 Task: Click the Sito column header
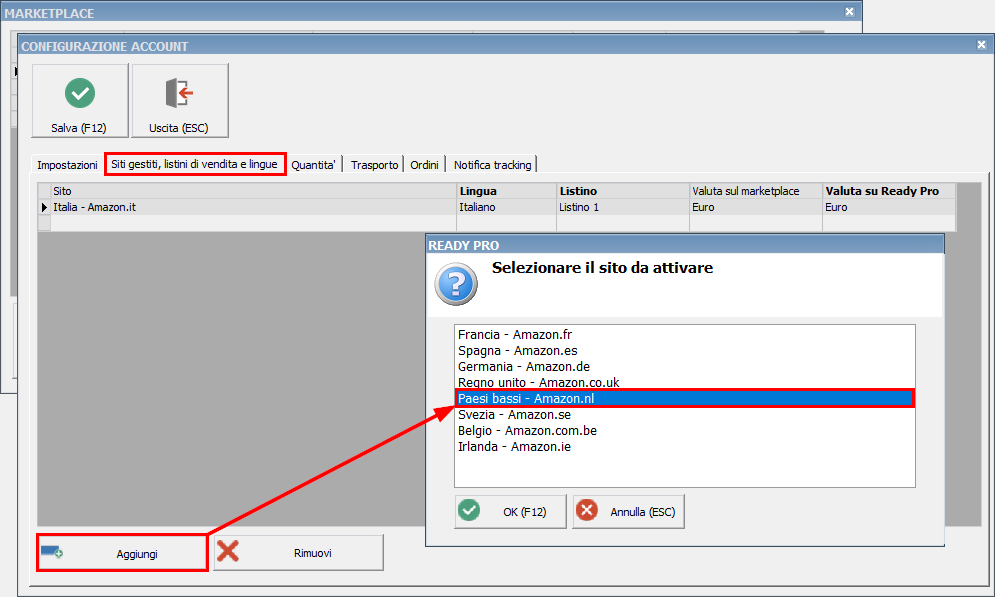pos(253,191)
